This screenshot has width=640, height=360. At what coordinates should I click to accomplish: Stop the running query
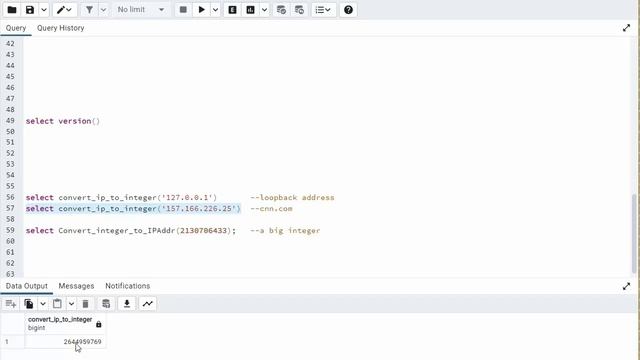(x=183, y=10)
